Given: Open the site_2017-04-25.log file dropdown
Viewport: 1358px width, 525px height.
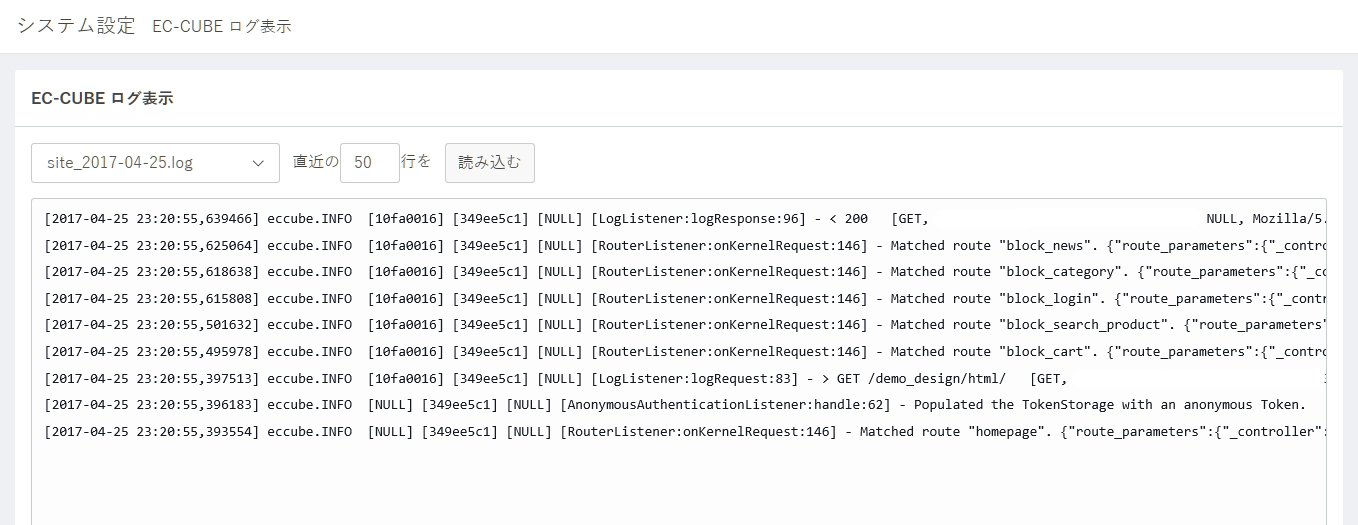Looking at the screenshot, I should [x=155, y=163].
